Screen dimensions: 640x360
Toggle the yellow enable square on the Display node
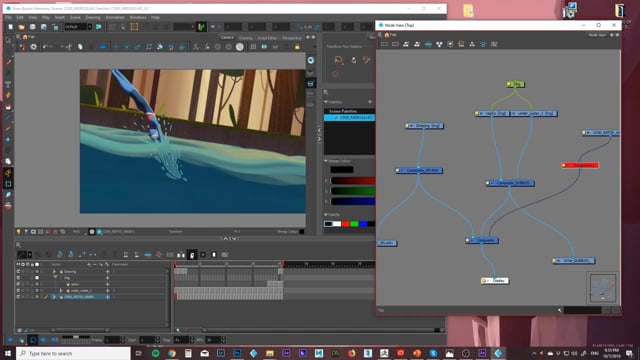pyautogui.click(x=484, y=281)
